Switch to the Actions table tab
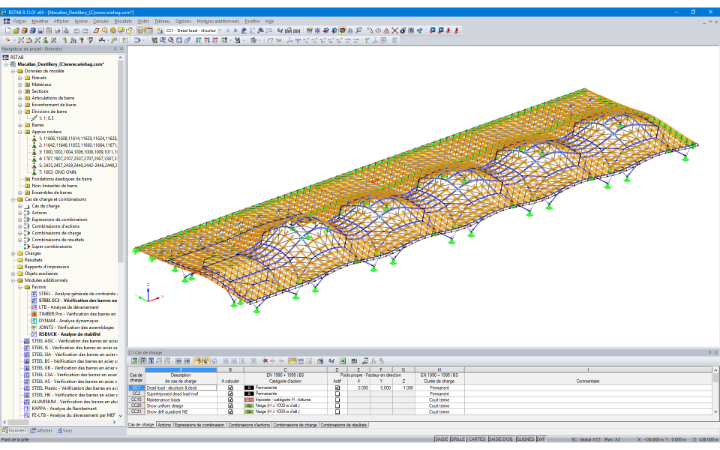The height and width of the screenshot is (450, 720). (164, 425)
